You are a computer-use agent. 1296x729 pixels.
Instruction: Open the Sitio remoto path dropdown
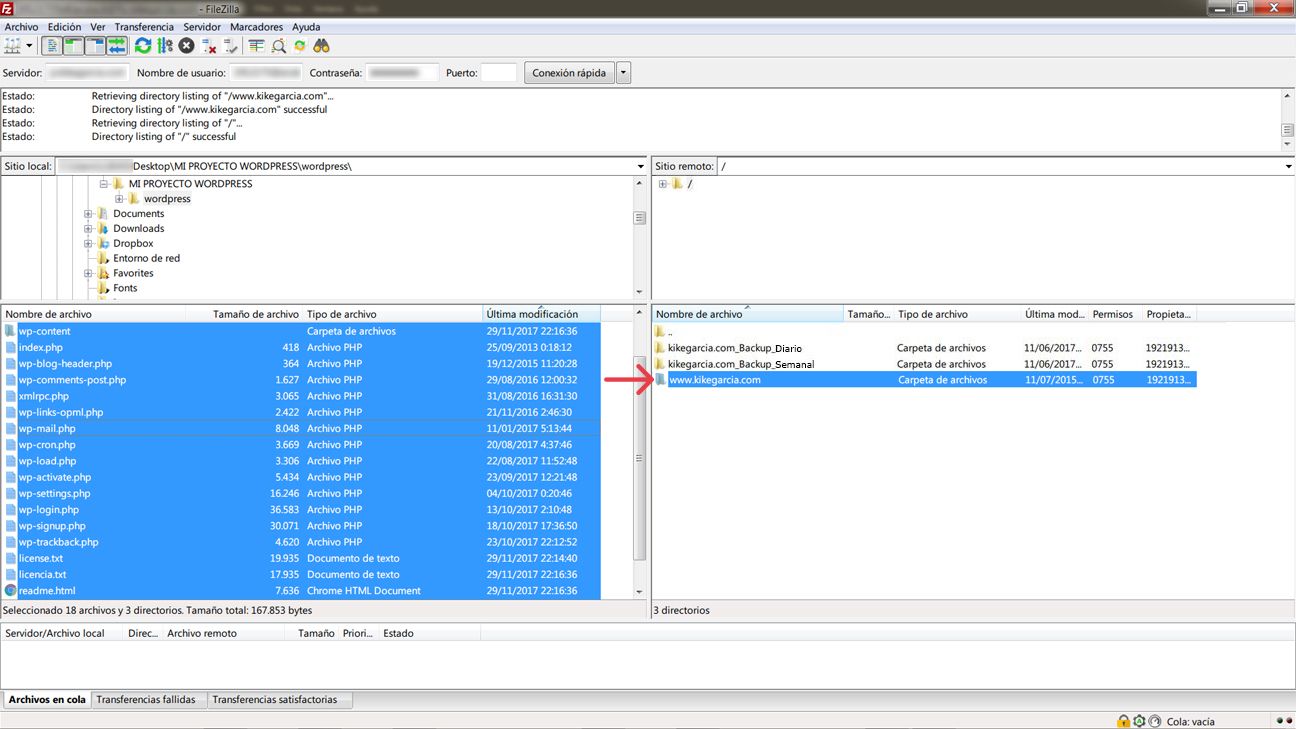pos(1288,166)
